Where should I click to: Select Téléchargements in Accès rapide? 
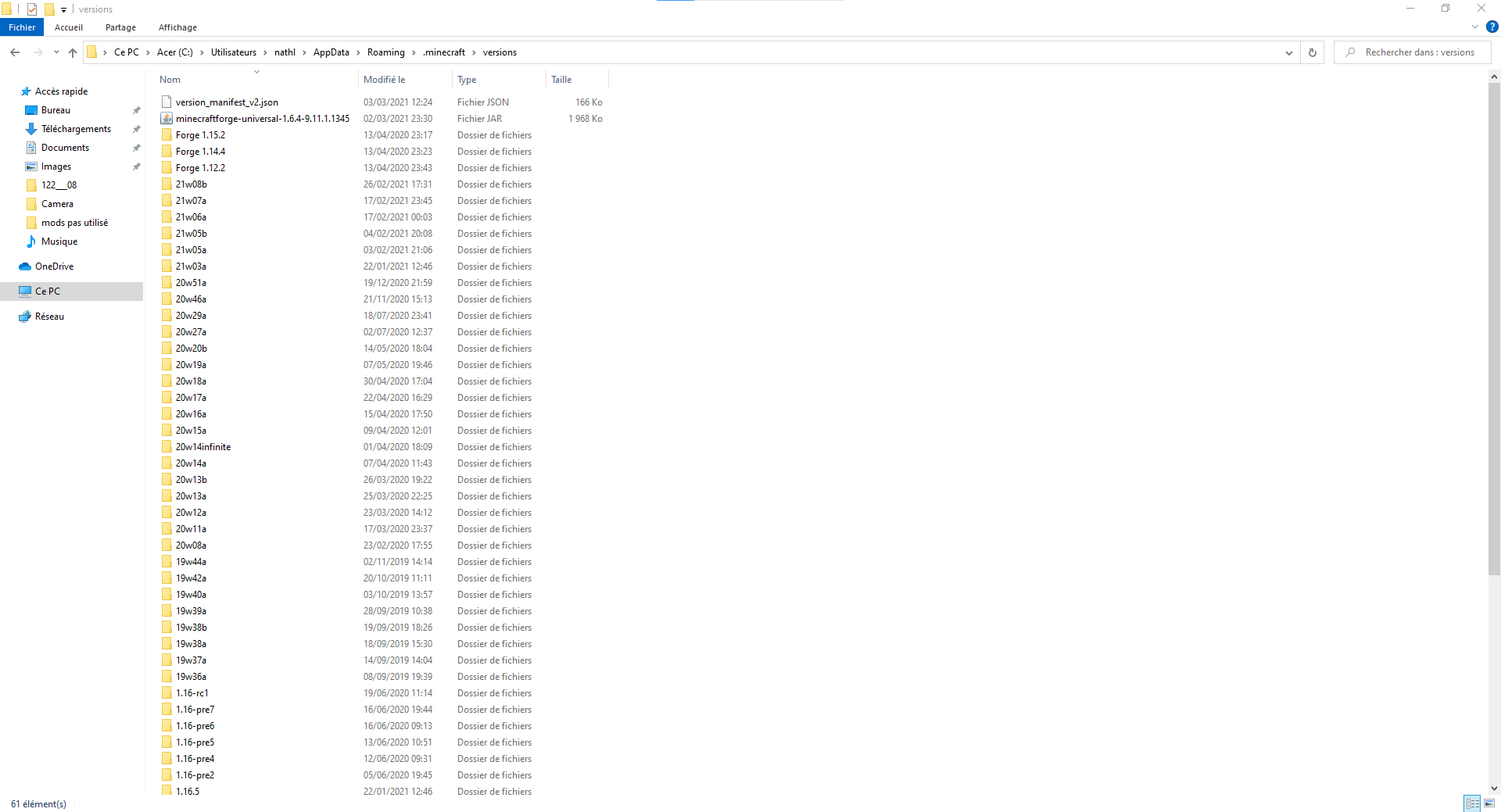point(76,129)
